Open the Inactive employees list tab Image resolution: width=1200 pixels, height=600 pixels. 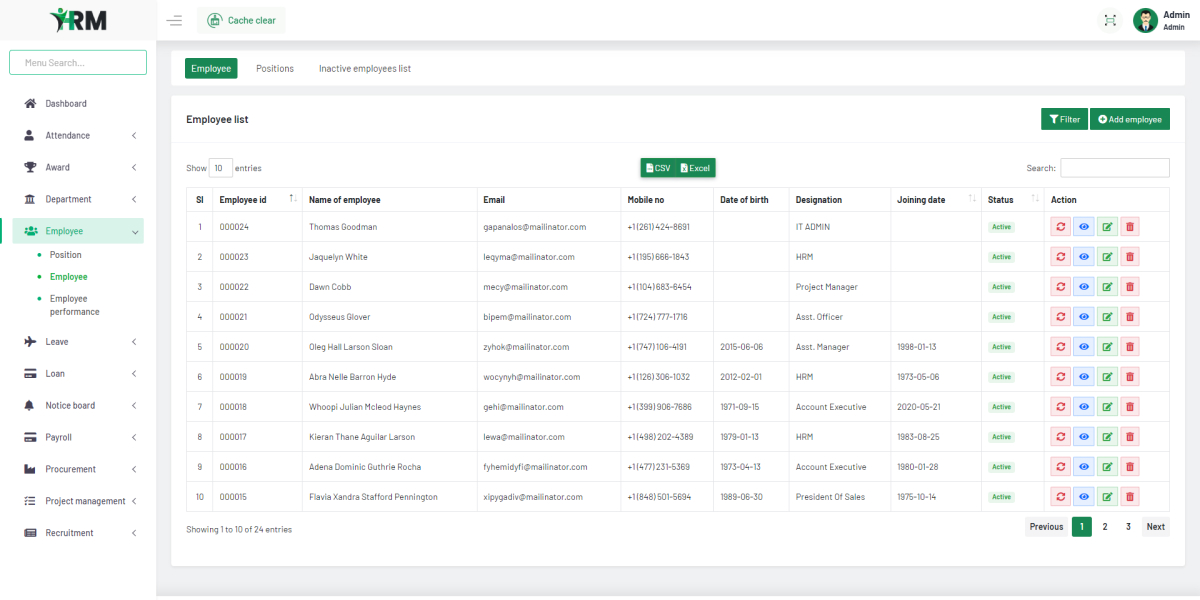tap(365, 68)
